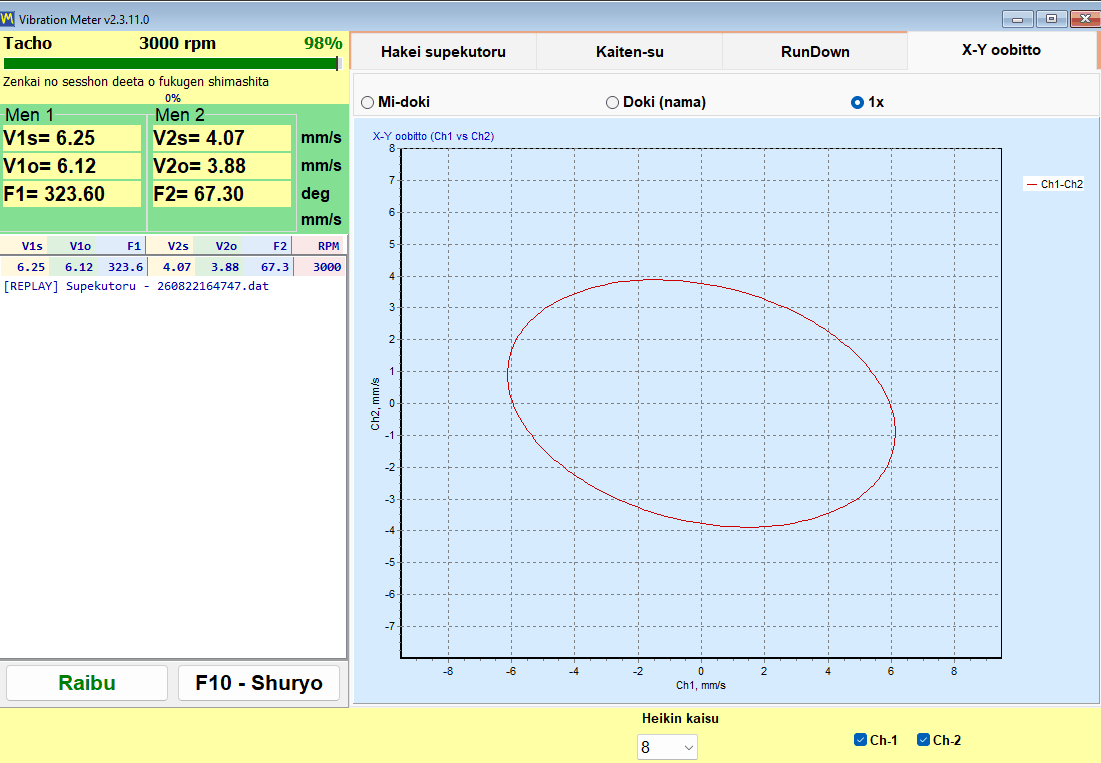Minimize the Vibration Meter window

click(1017, 19)
